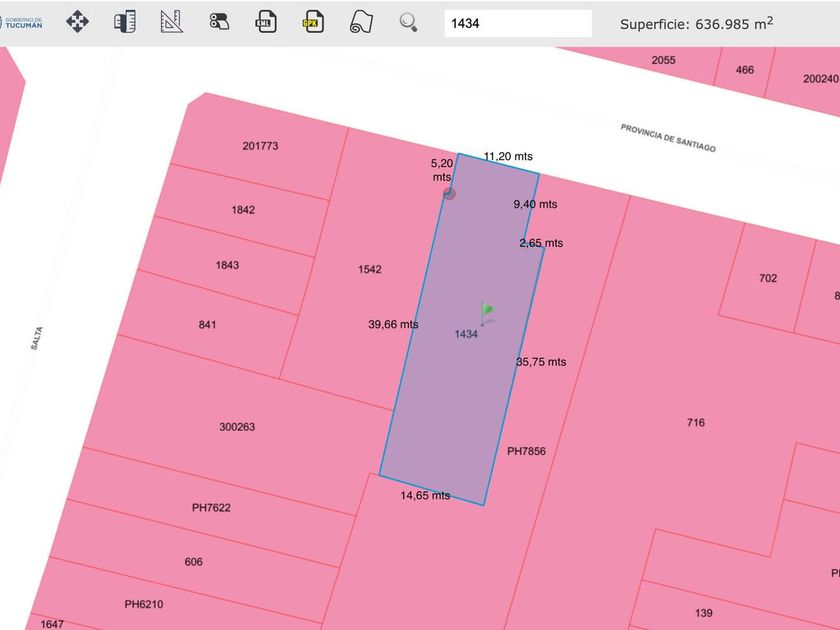Screen dimensions: 840x630
Task: Click the Provincia de Santiago street label
Action: click(x=668, y=138)
